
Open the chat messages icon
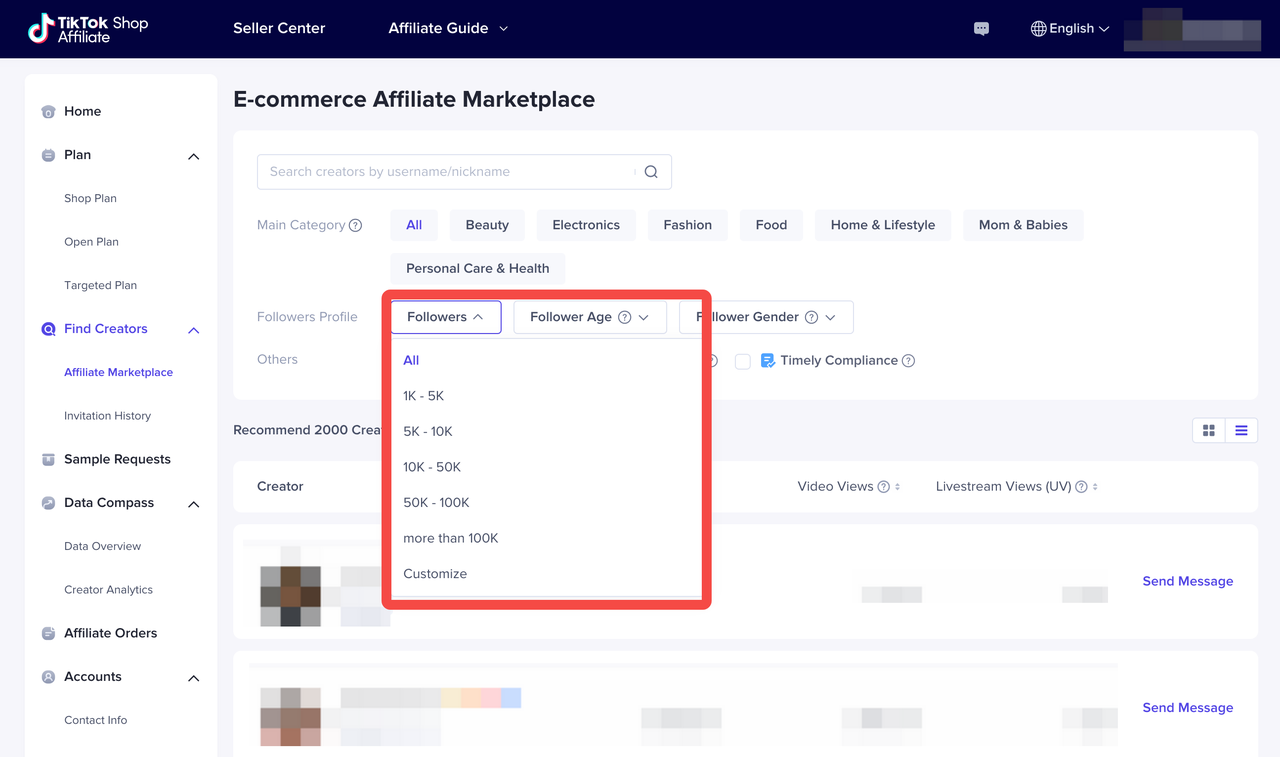click(x=981, y=29)
